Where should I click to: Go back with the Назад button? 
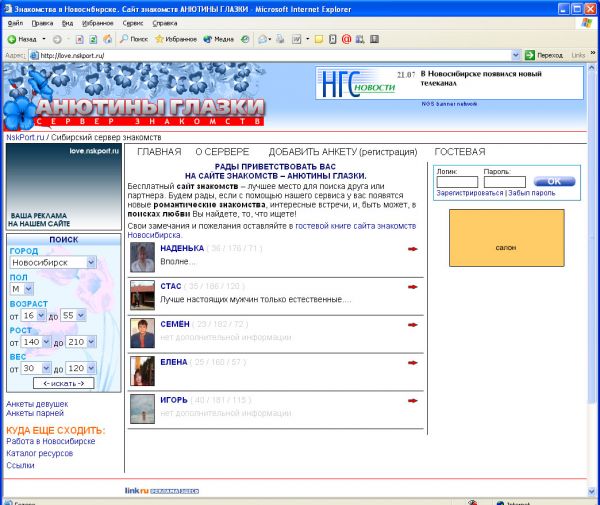pyautogui.click(x=22, y=39)
